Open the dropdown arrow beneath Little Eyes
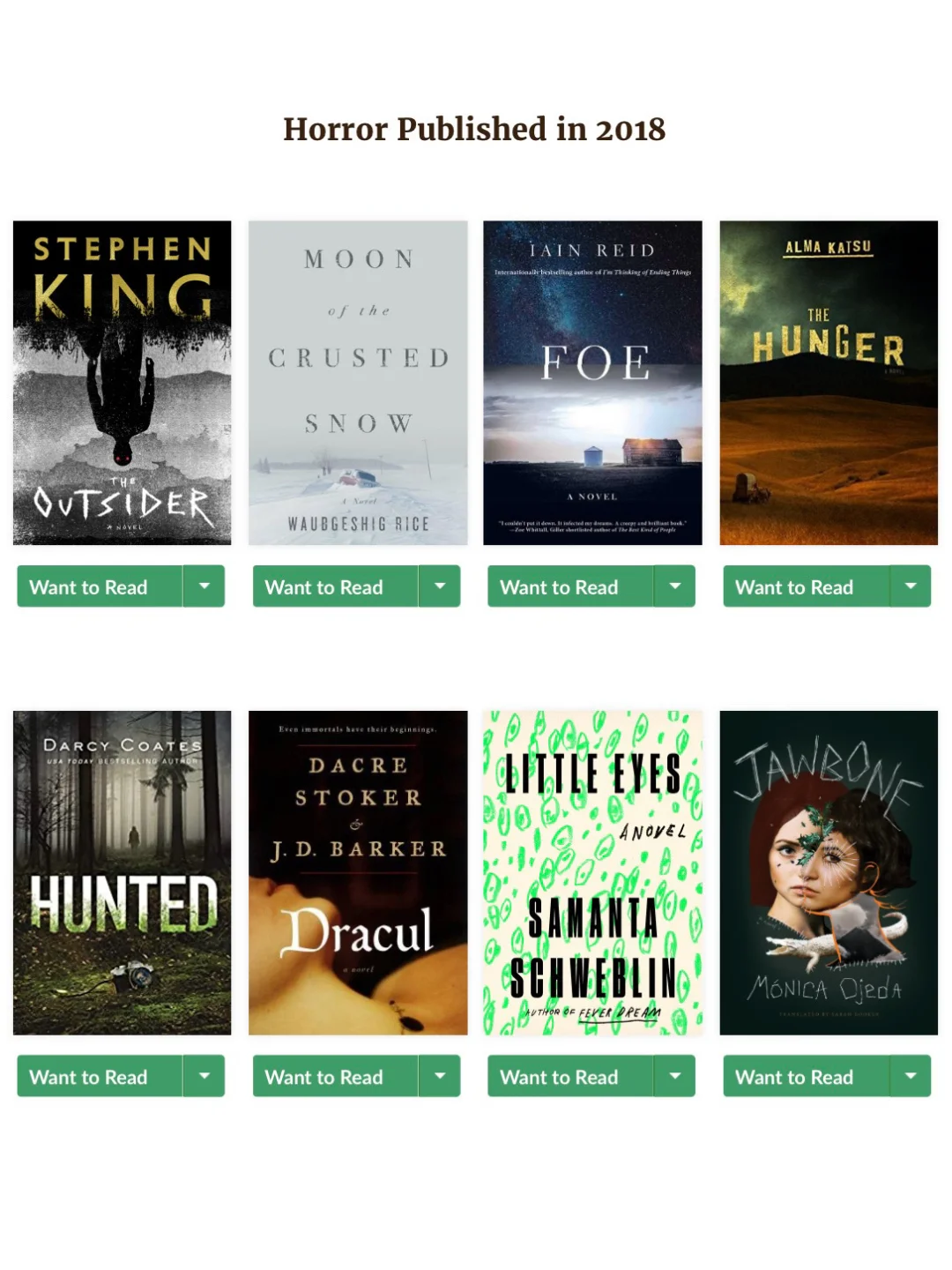 coord(675,1075)
